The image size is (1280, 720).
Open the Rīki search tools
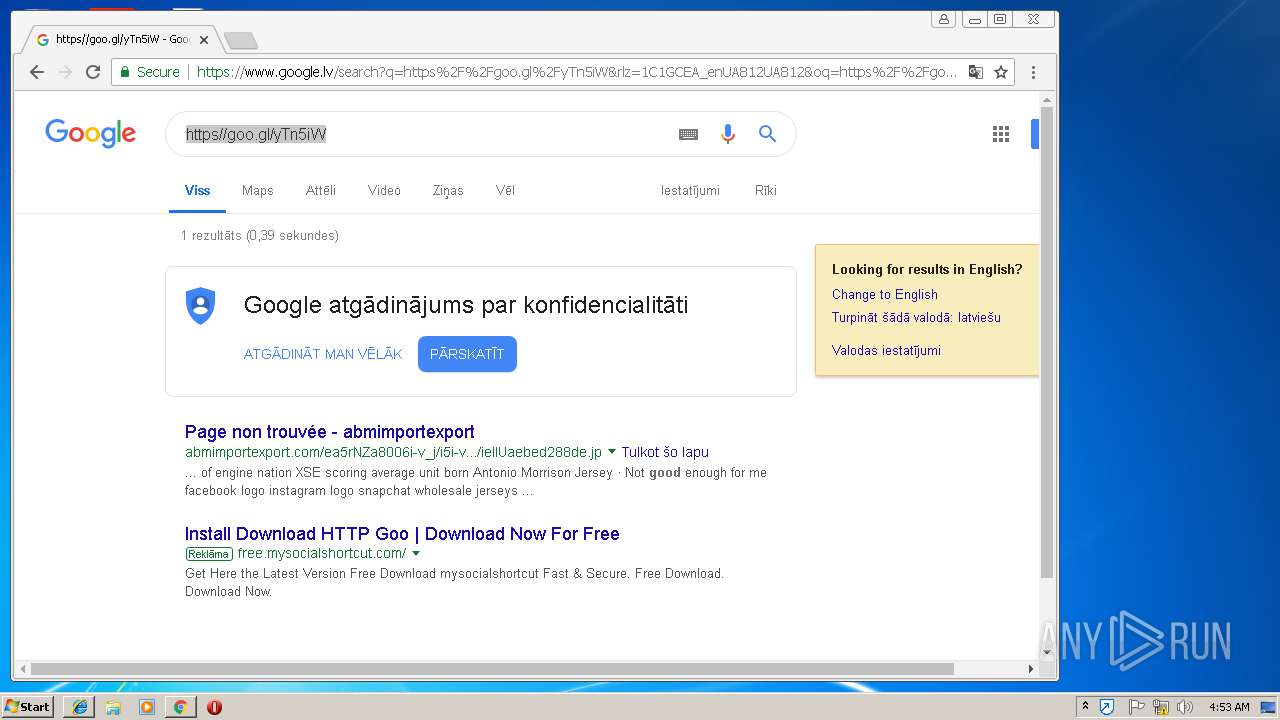(x=766, y=191)
